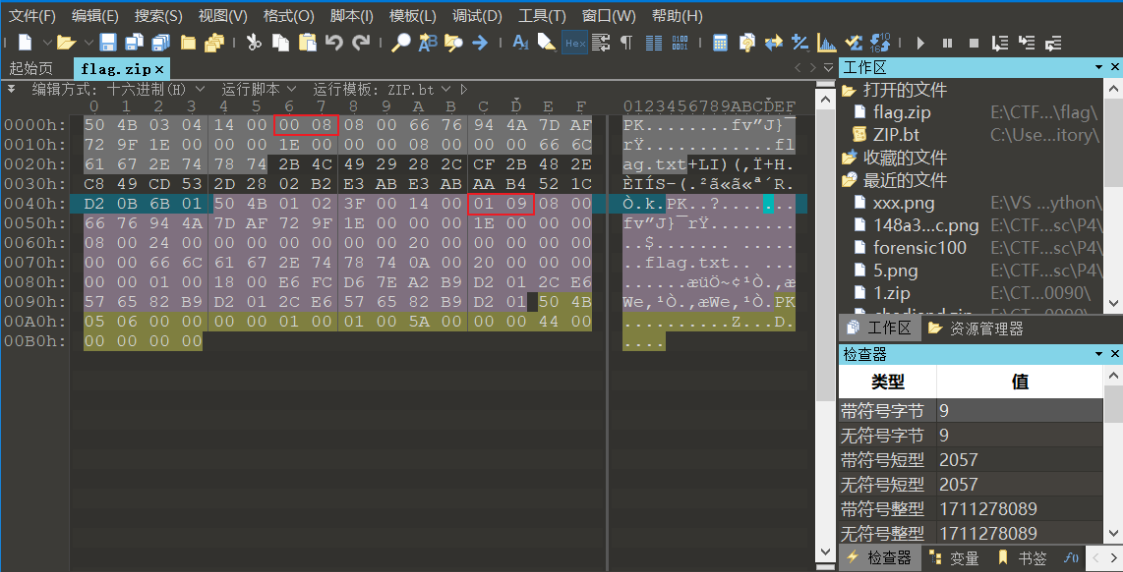Click the Open file folder icon
Viewport: 1123px width, 572px height.
pyautogui.click(x=66, y=43)
